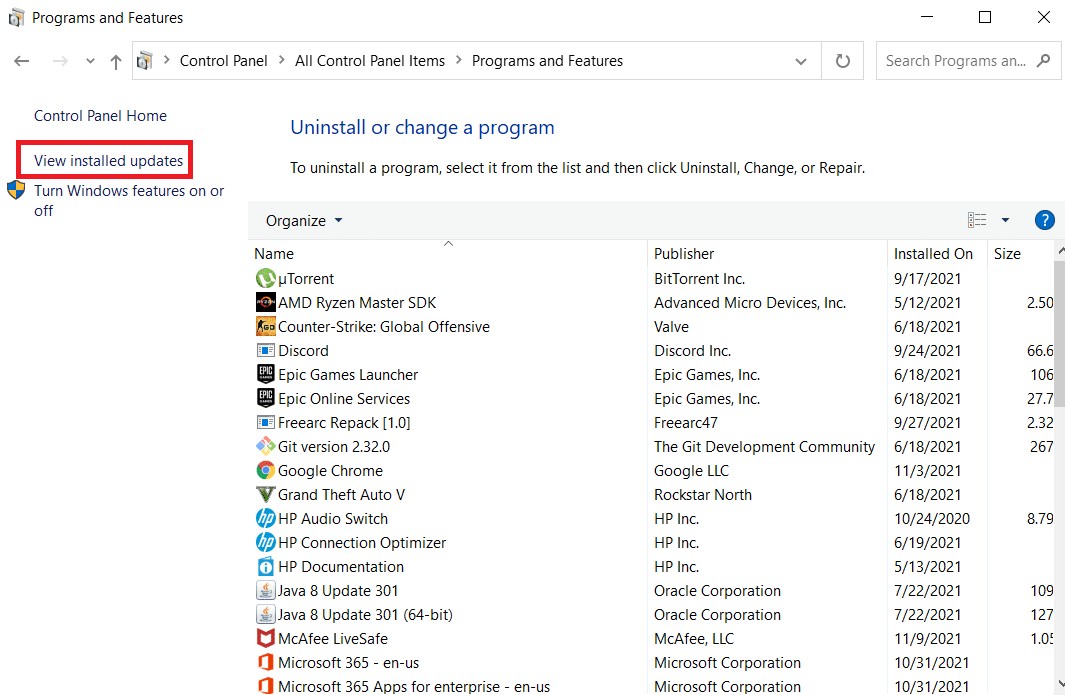
Task: Open Turn Windows features on or off
Action: 129,200
